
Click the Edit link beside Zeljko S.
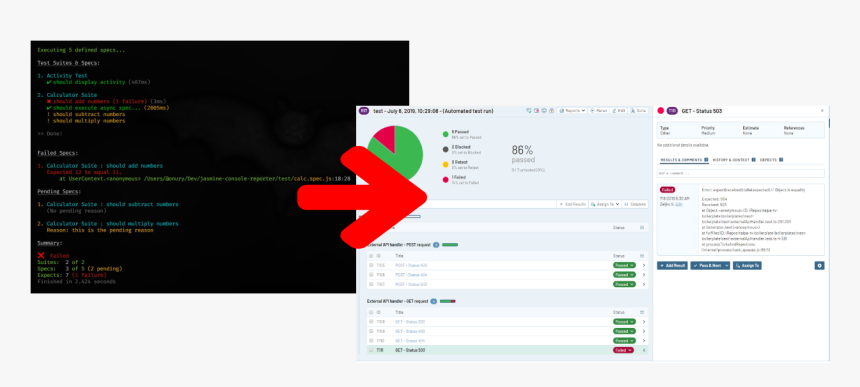[680, 204]
